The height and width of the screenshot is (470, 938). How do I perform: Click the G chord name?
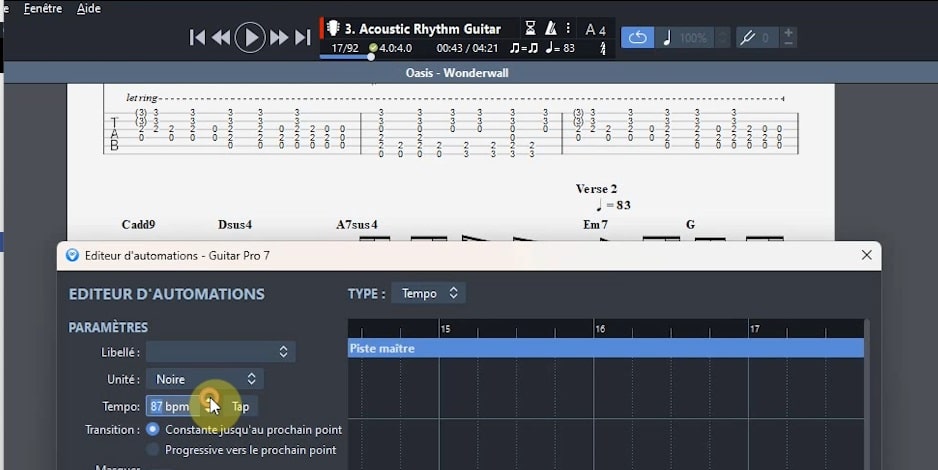pyautogui.click(x=690, y=225)
